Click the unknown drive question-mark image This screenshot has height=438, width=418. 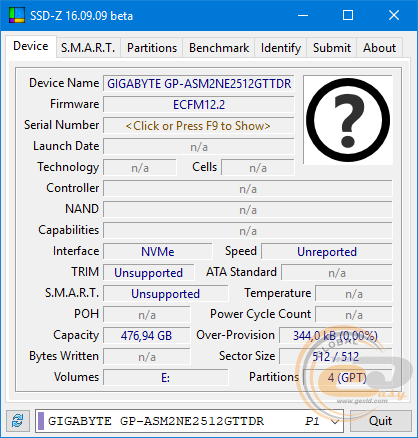pos(348,120)
